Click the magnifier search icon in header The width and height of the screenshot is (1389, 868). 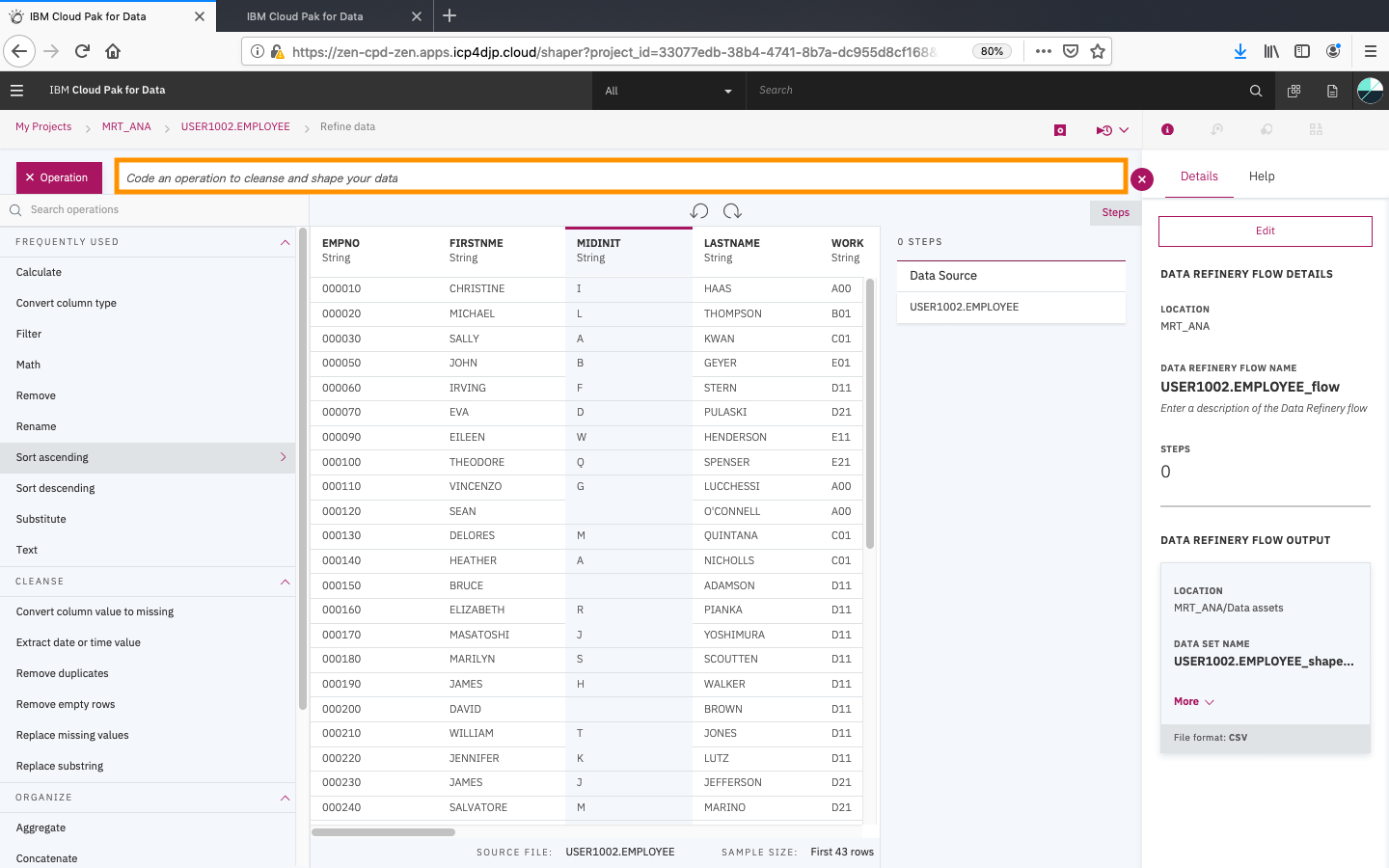click(x=1255, y=91)
